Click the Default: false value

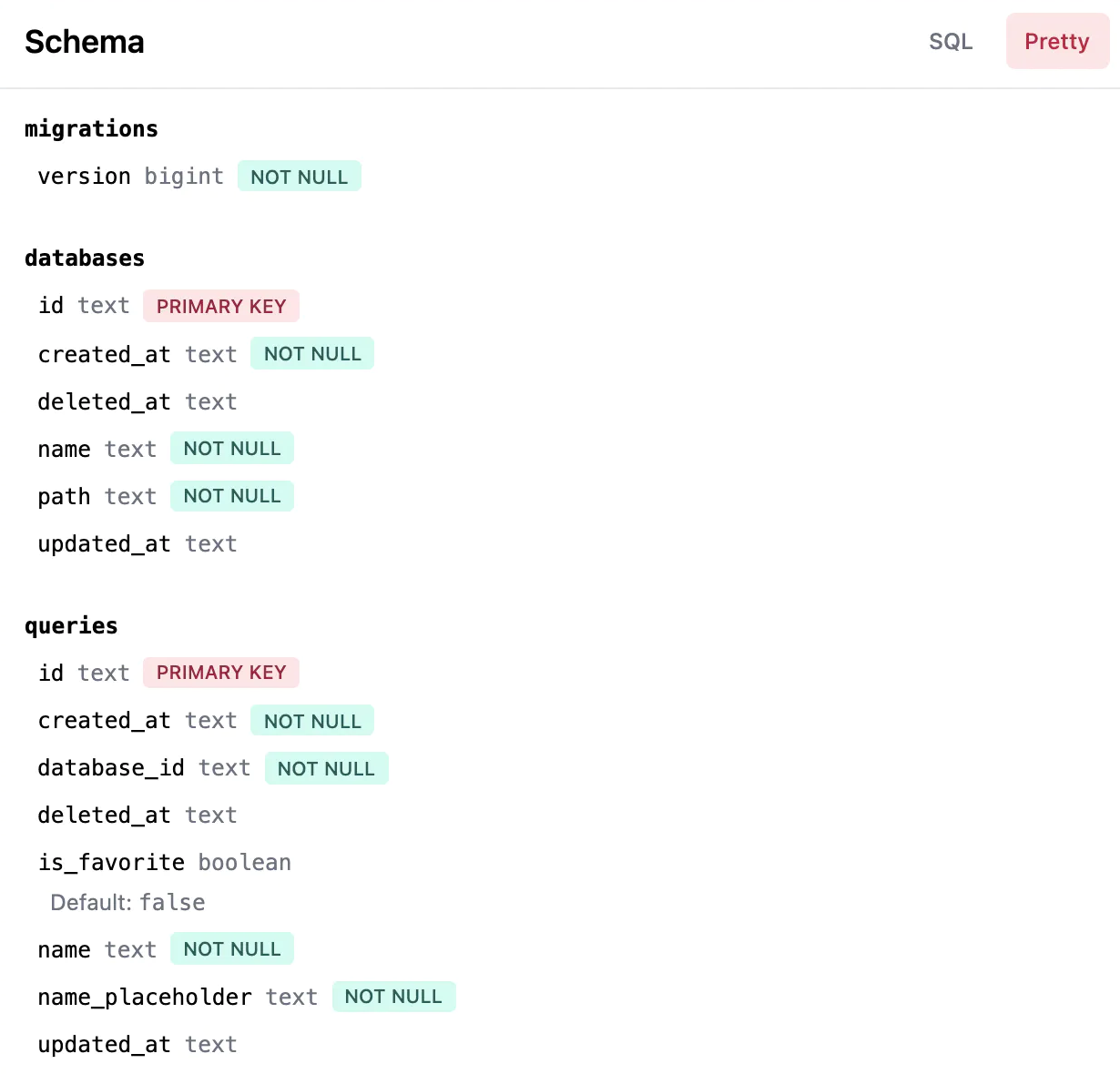127,902
